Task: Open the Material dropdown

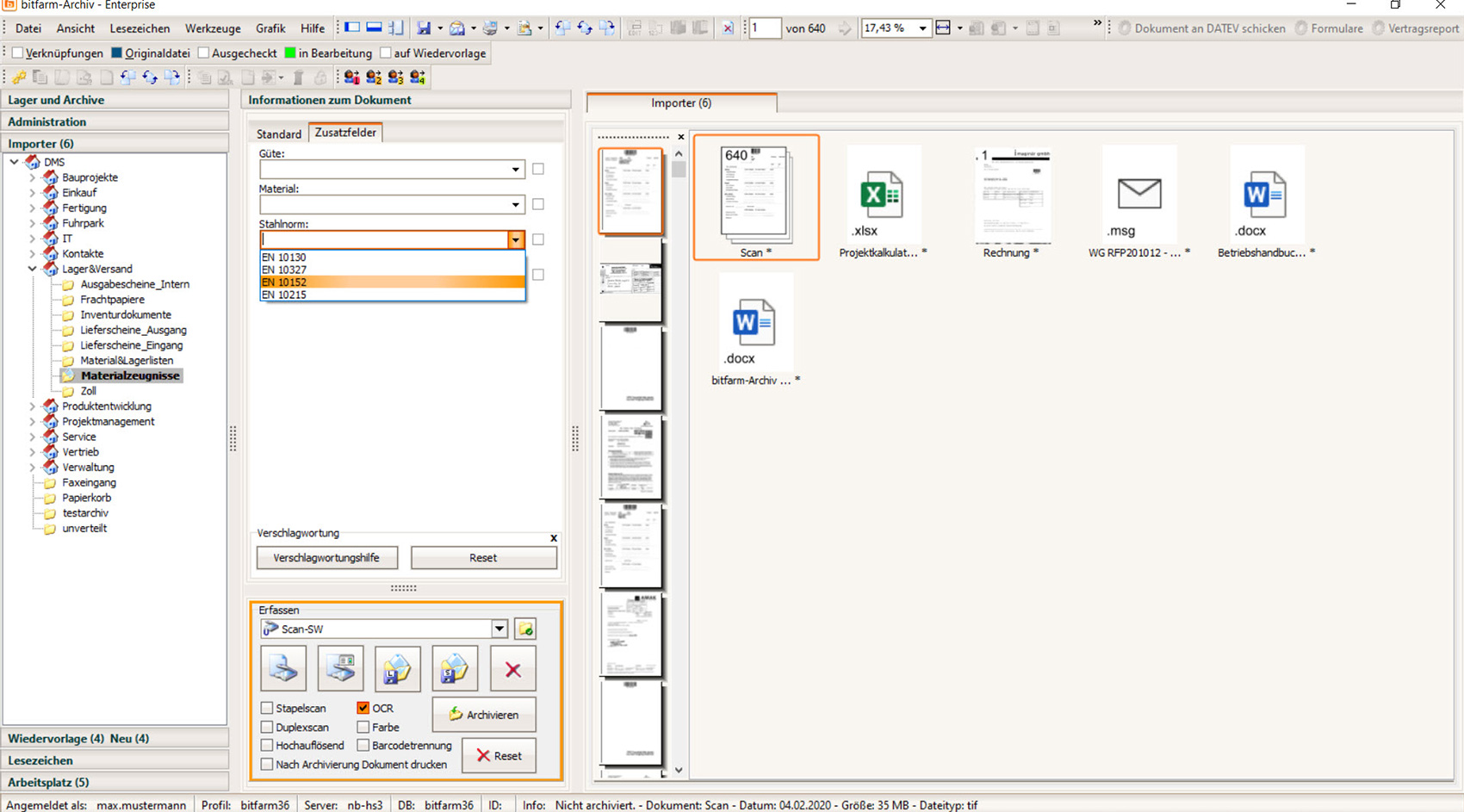Action: (515, 205)
